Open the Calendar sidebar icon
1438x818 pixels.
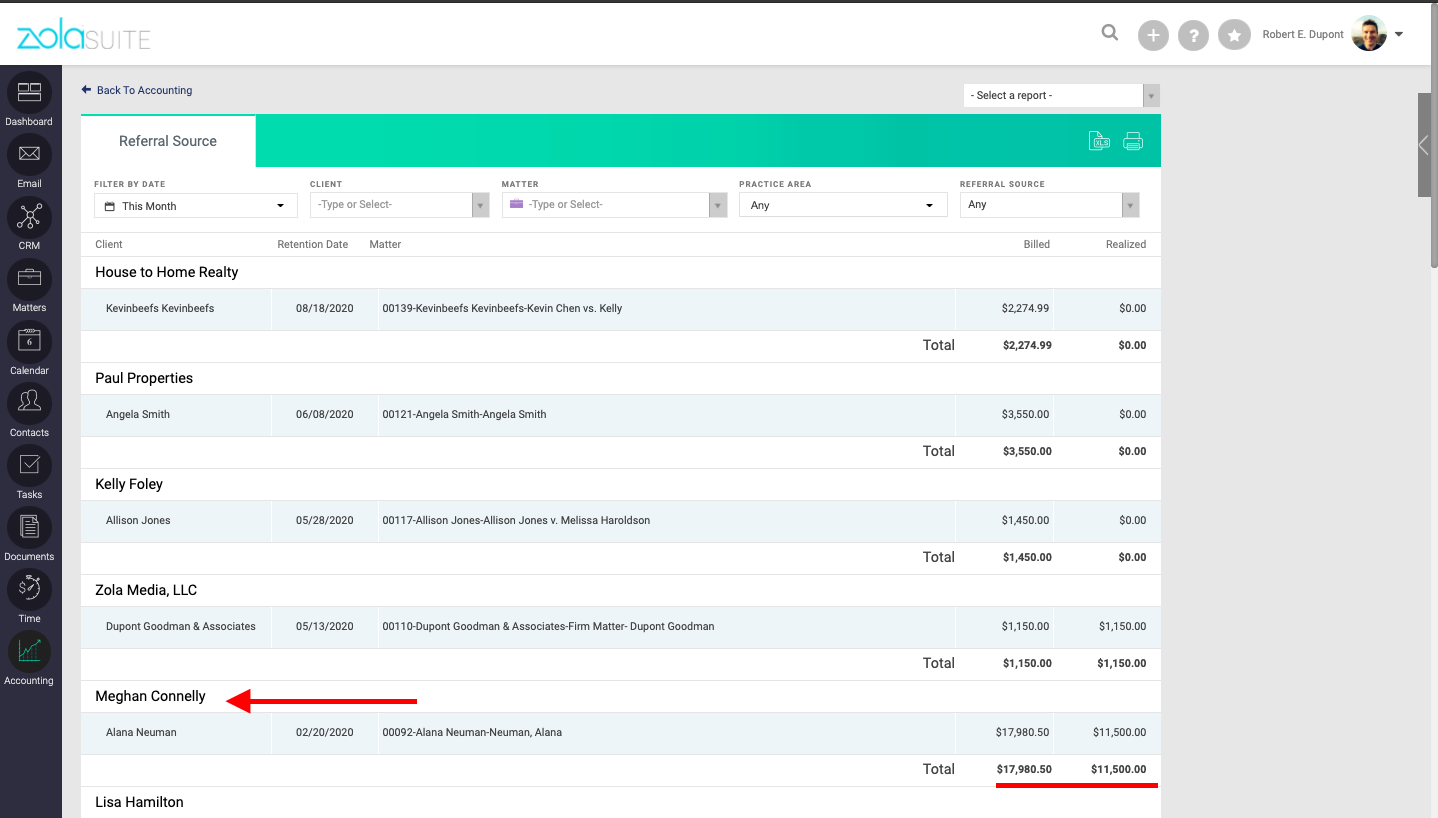pos(29,342)
